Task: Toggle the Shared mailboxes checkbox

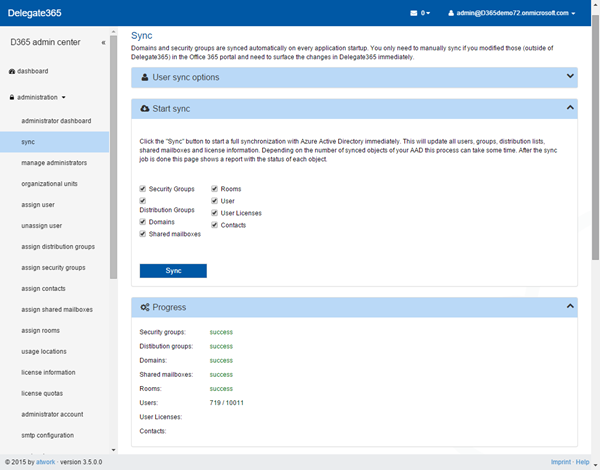Action: [143, 234]
